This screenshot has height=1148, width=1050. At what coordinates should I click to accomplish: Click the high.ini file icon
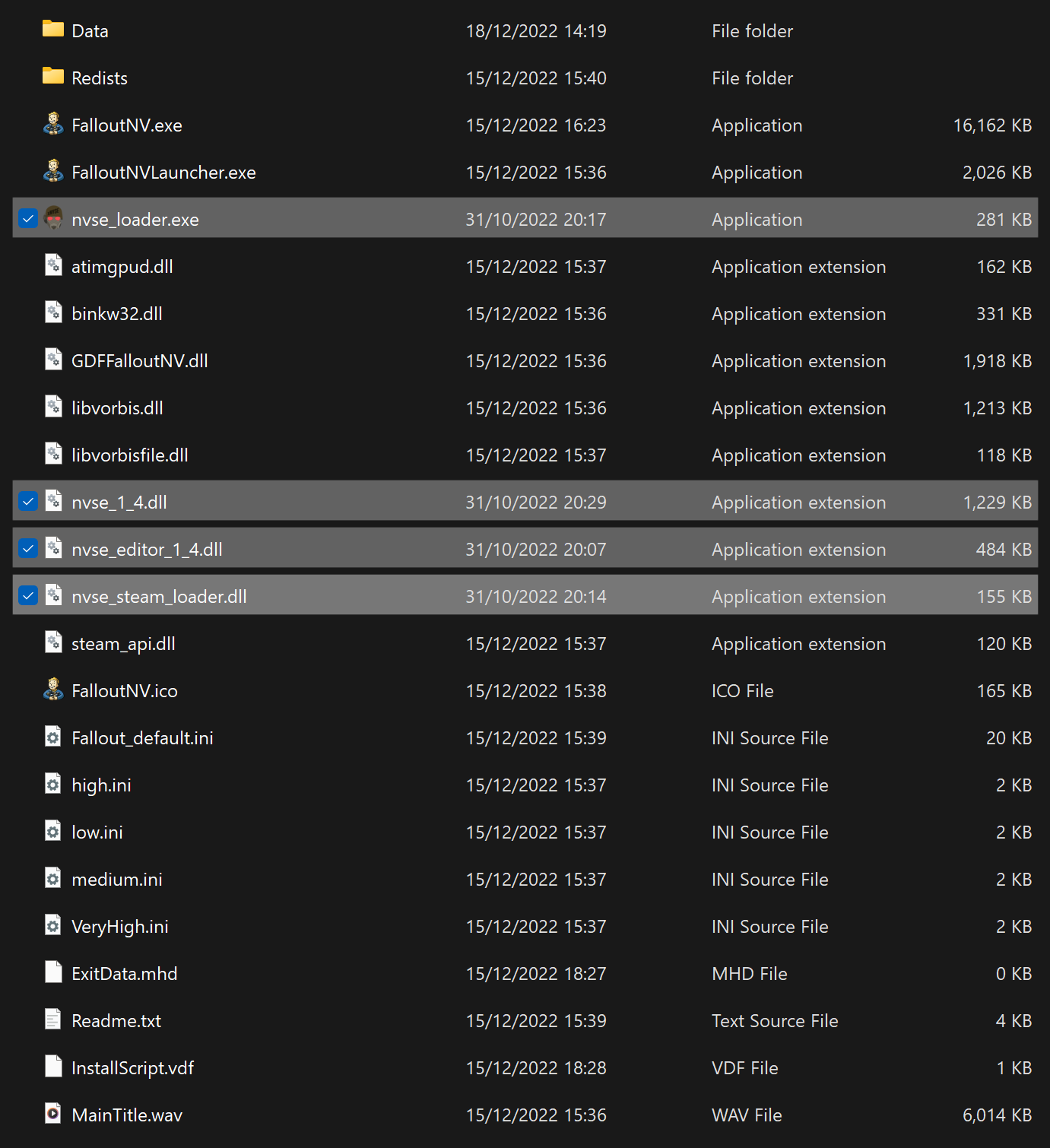click(53, 784)
